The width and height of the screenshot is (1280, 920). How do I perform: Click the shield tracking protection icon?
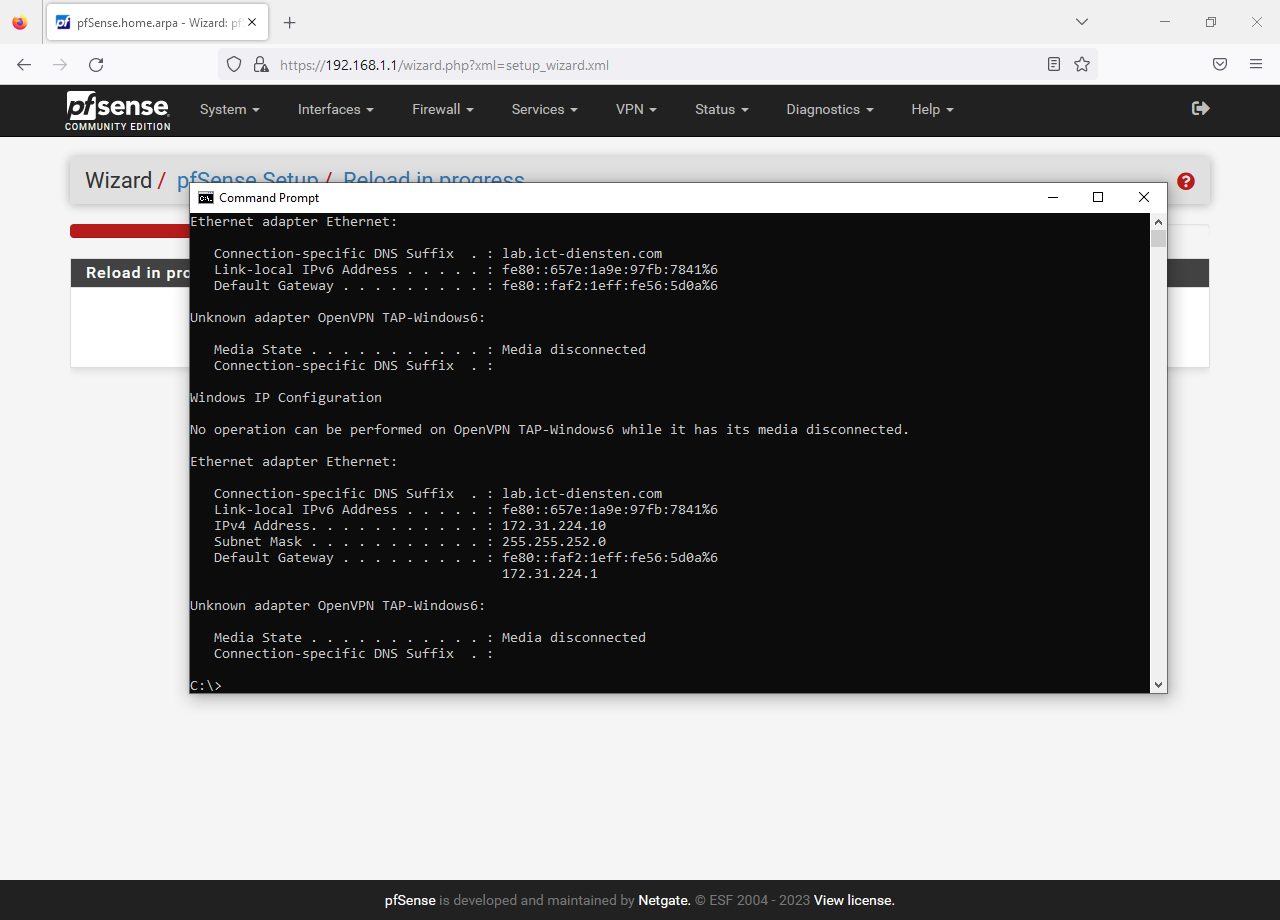234,64
